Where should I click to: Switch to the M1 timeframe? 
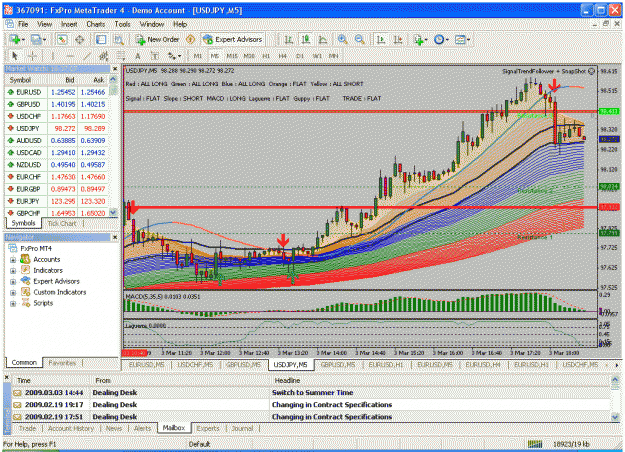click(x=198, y=56)
